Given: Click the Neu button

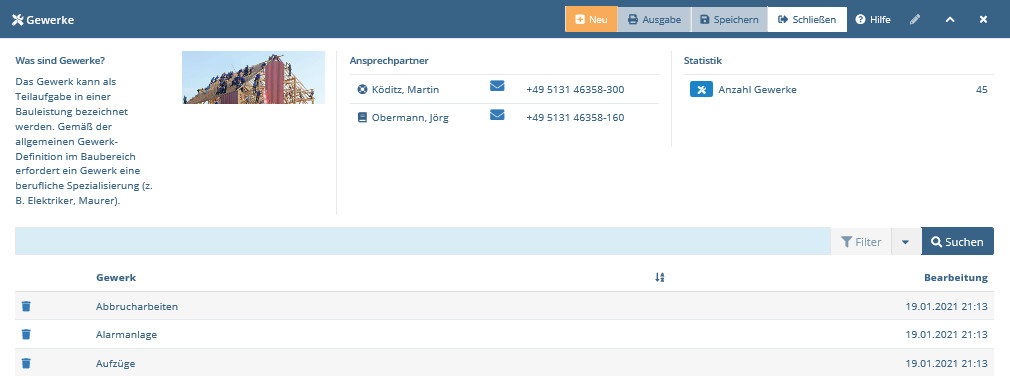Looking at the screenshot, I should pyautogui.click(x=591, y=19).
